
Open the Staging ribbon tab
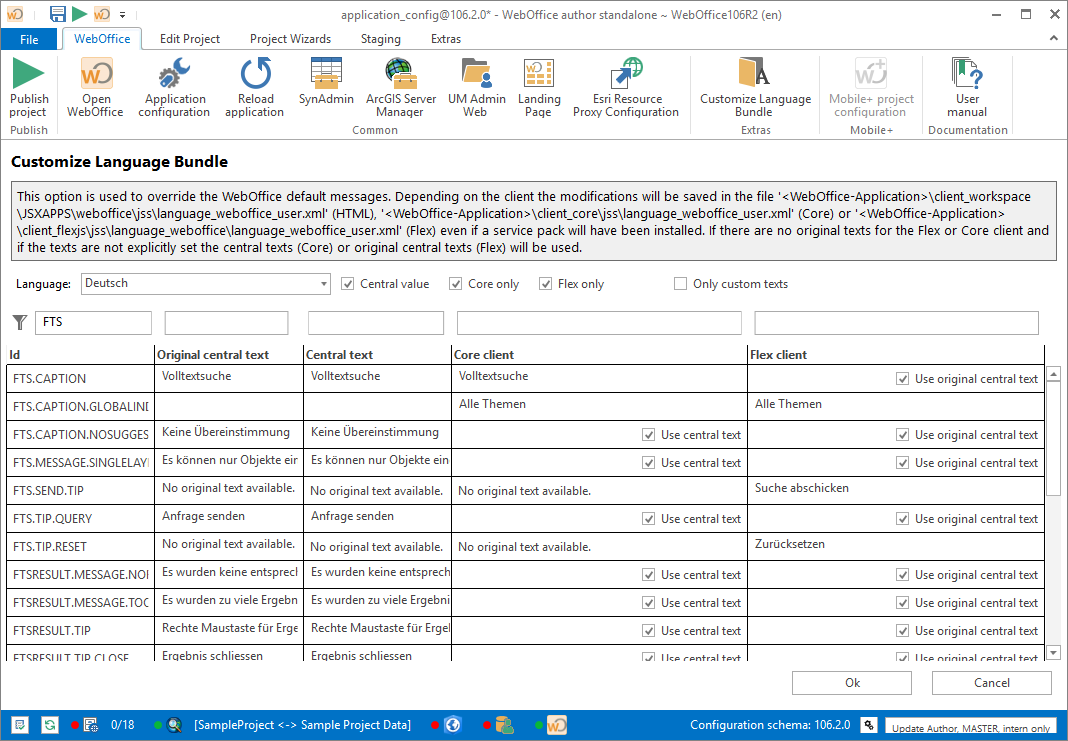[380, 38]
